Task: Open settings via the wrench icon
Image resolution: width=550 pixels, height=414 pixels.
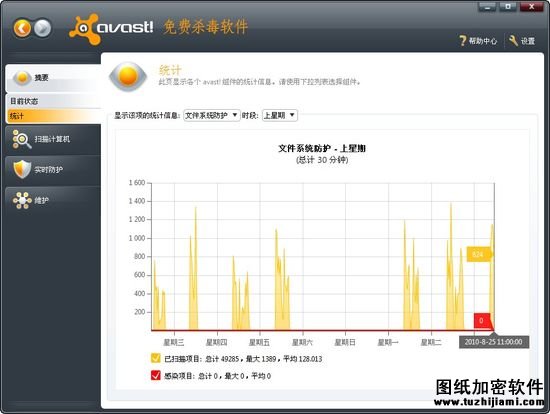Action: click(513, 41)
